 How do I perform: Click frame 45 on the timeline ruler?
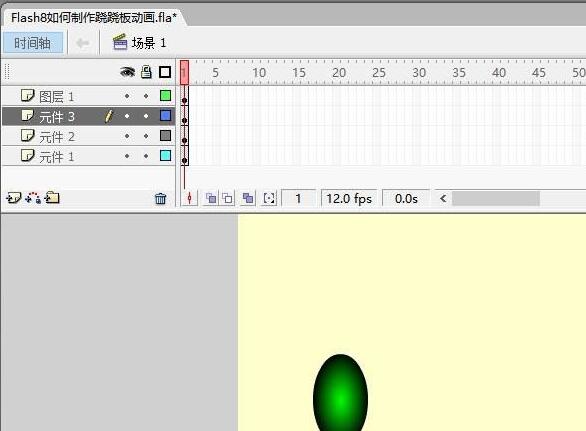point(539,73)
